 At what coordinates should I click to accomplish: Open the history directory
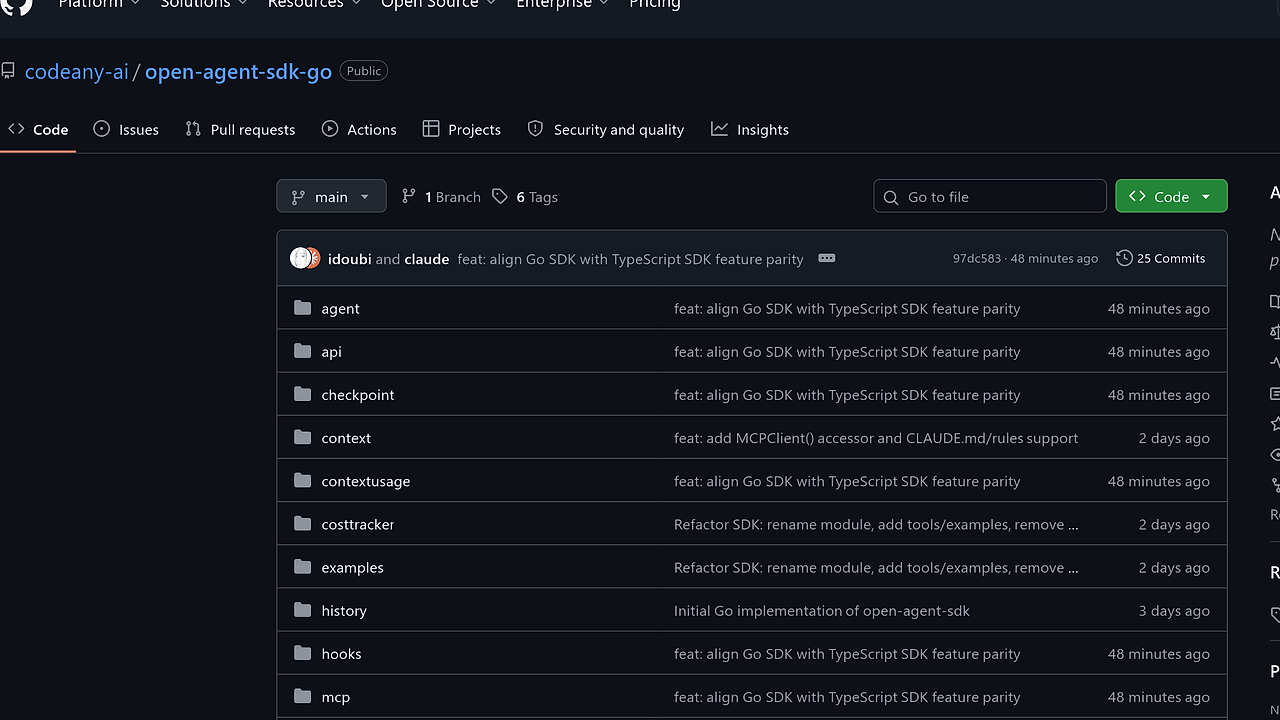click(x=344, y=610)
